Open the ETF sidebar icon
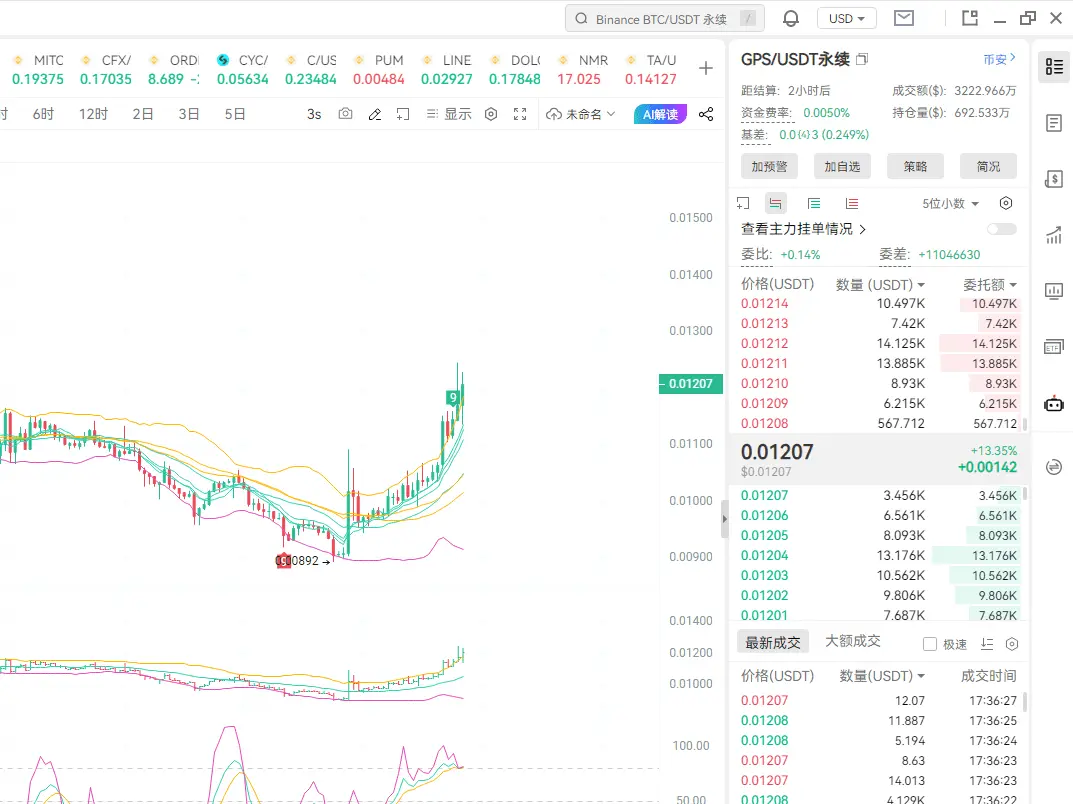The height and width of the screenshot is (804, 1073). 1054,348
